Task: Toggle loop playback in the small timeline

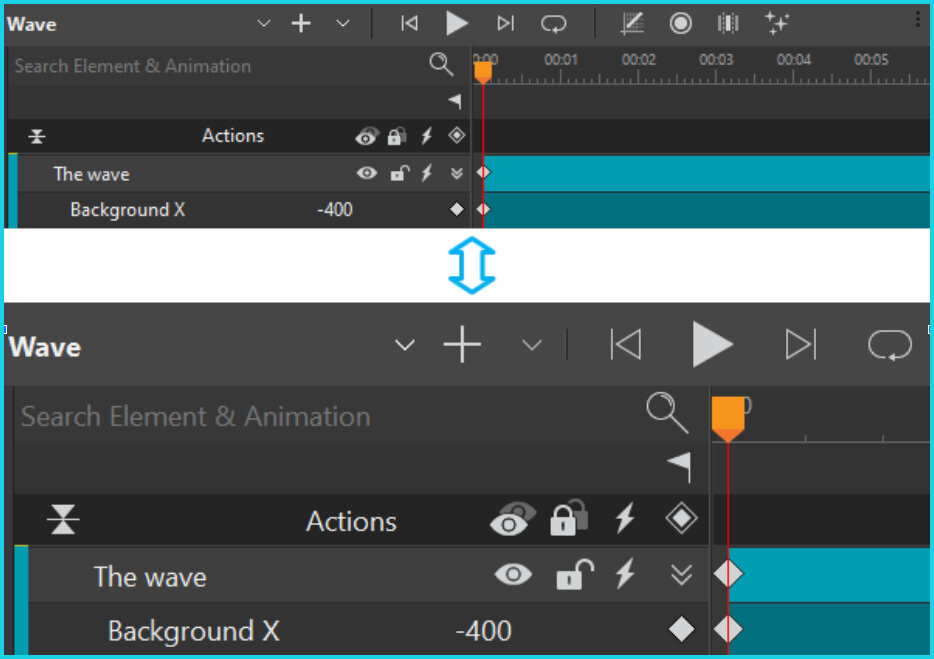Action: point(553,24)
